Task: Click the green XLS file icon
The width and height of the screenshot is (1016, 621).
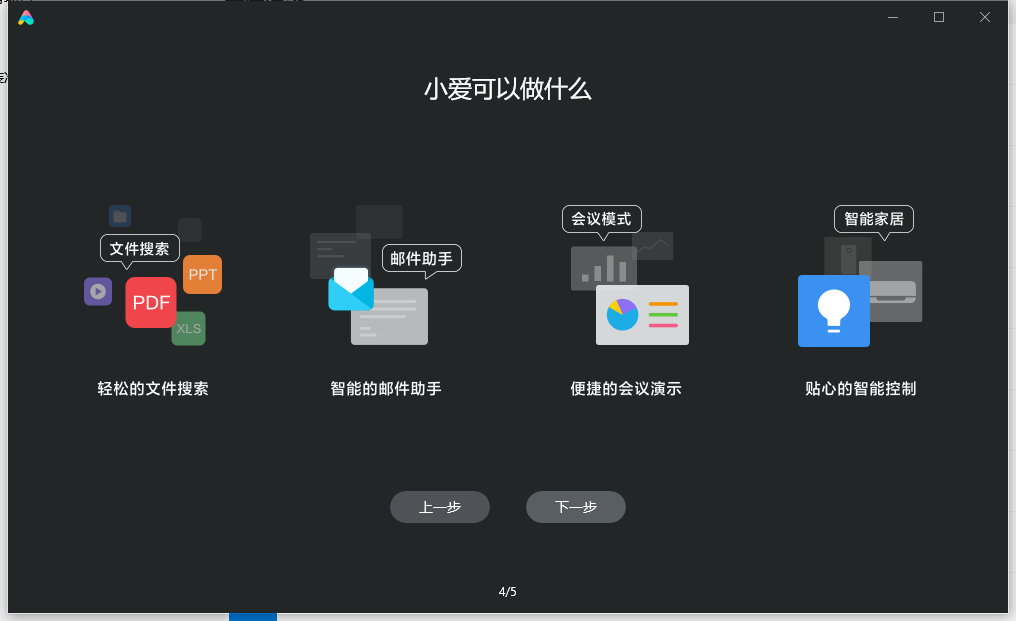Action: click(188, 328)
